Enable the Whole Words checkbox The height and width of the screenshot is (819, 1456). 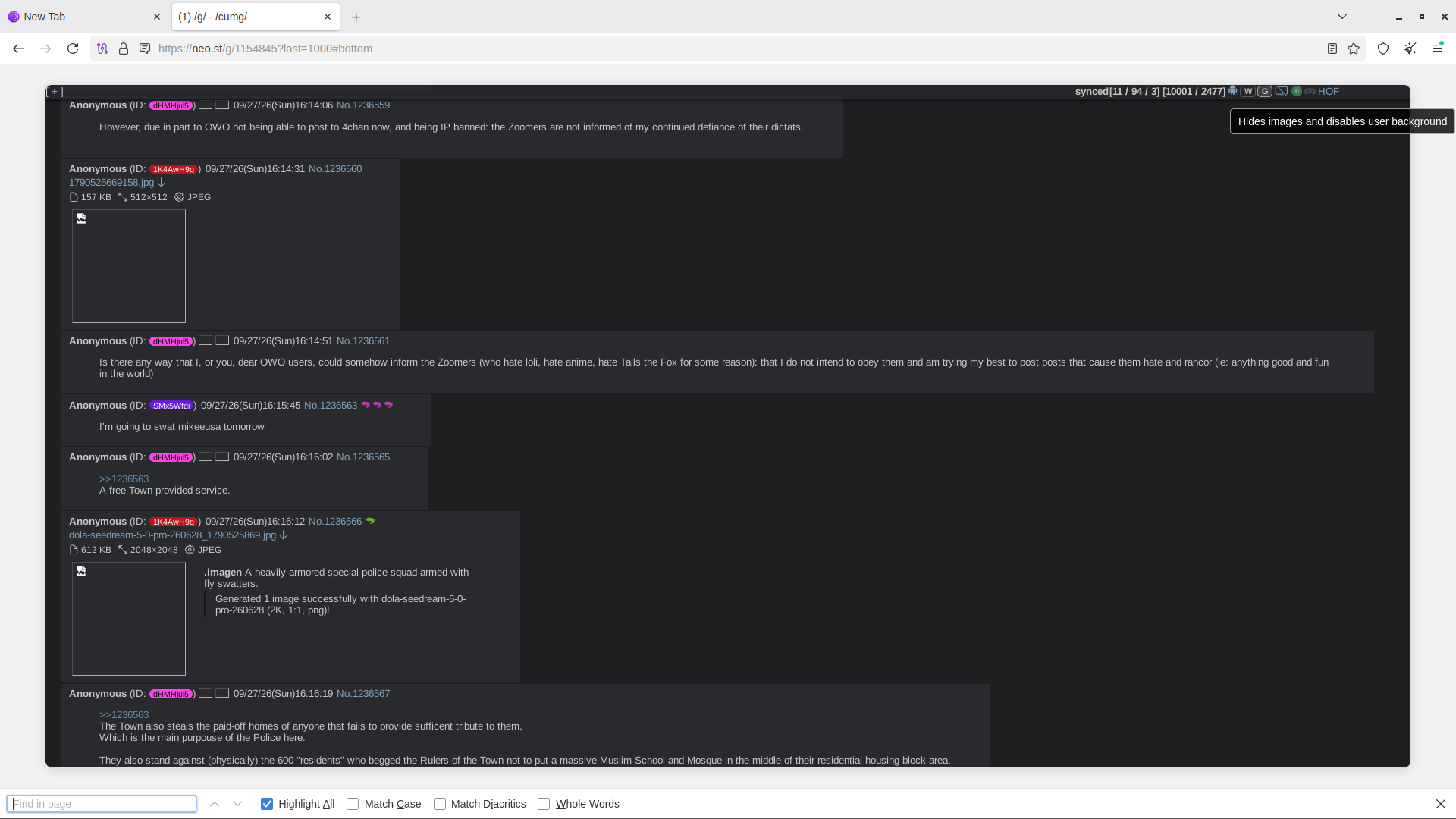click(544, 804)
